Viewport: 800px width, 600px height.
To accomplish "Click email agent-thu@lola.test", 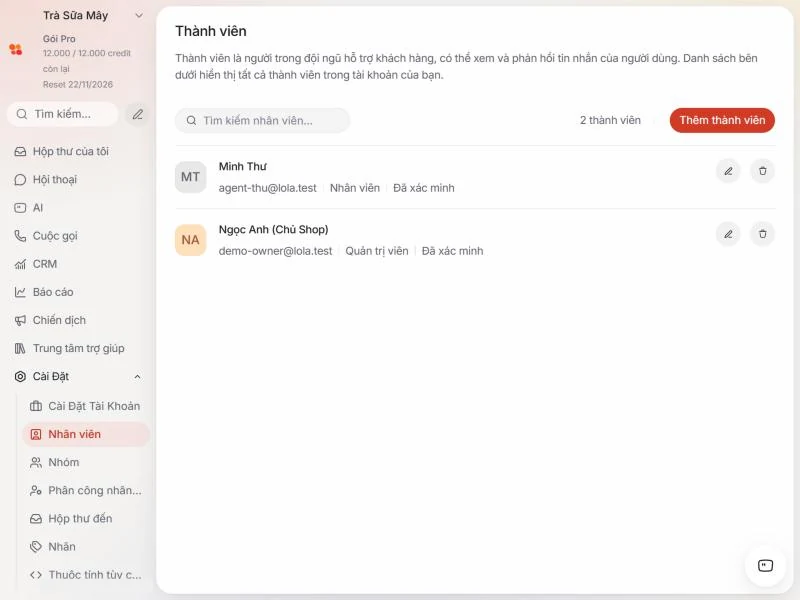I will point(267,188).
